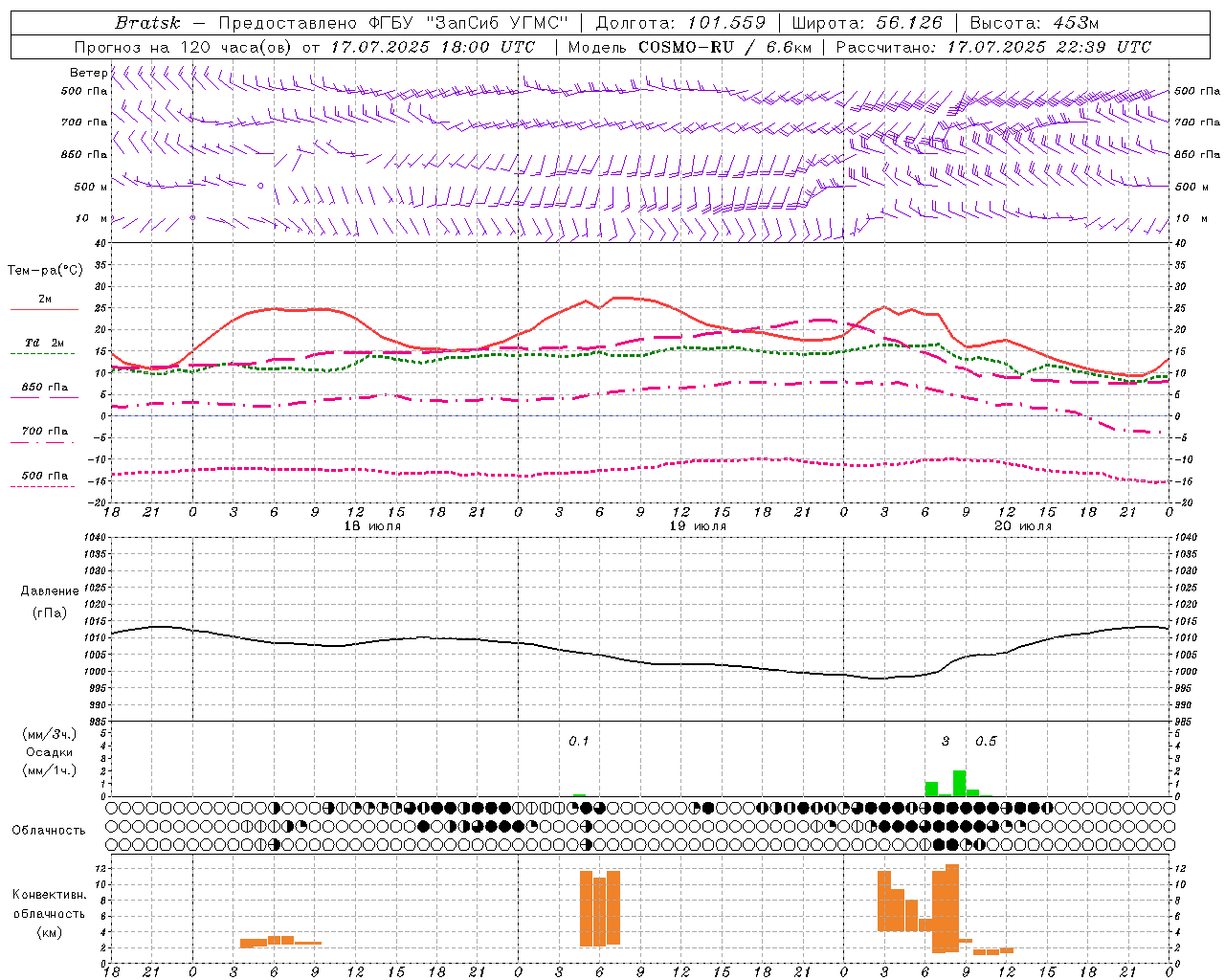Click the Bratsk station title
This screenshot has height=980, width=1225.
point(147,22)
